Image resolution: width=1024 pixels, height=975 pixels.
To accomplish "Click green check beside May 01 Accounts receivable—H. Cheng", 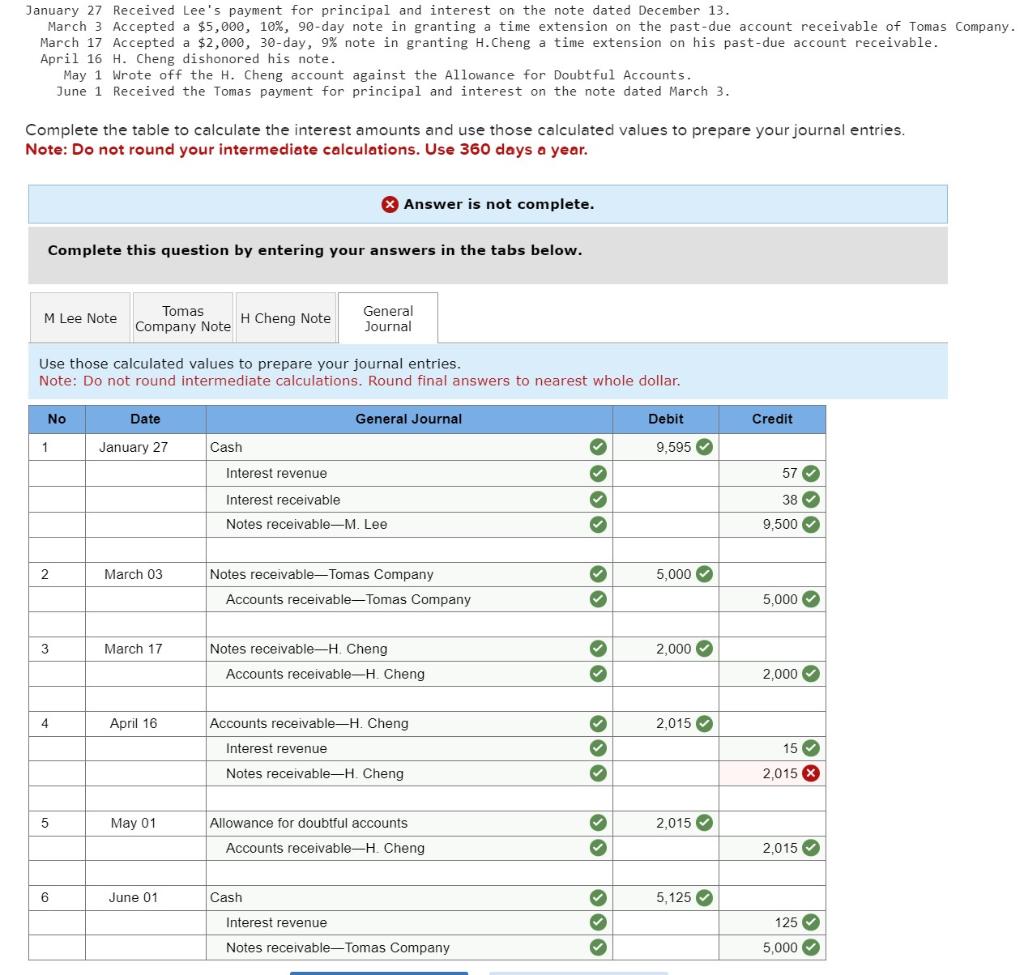I will click(598, 848).
